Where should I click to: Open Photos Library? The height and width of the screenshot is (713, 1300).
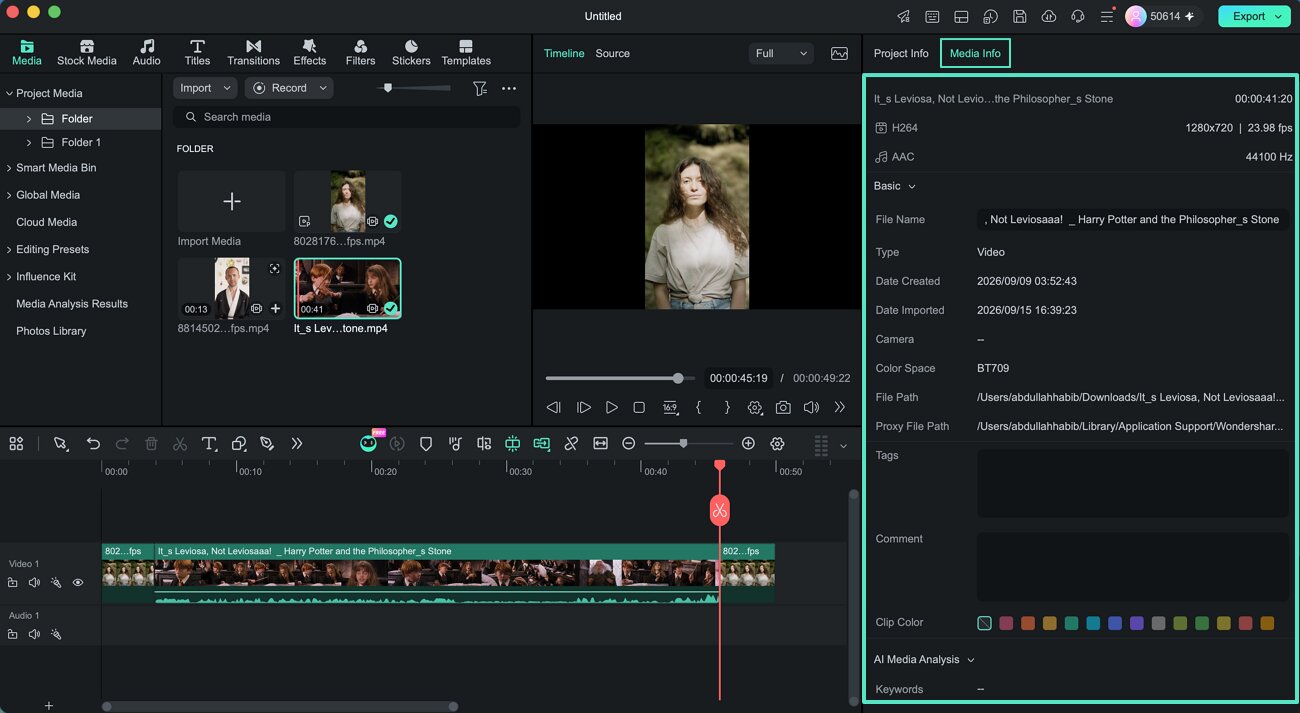tap(51, 331)
